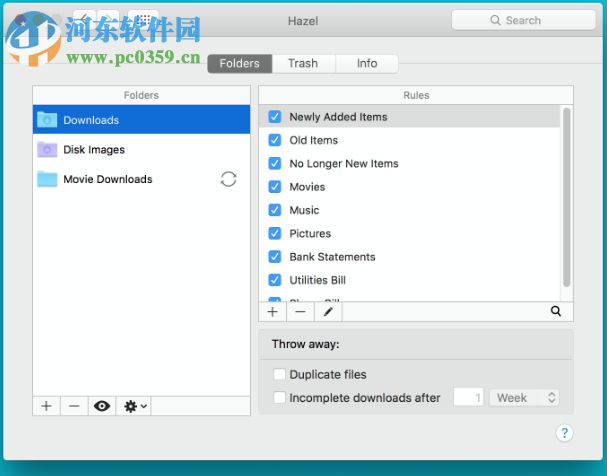Click the Disk Images folder icon
The image size is (607, 476).
point(47,149)
